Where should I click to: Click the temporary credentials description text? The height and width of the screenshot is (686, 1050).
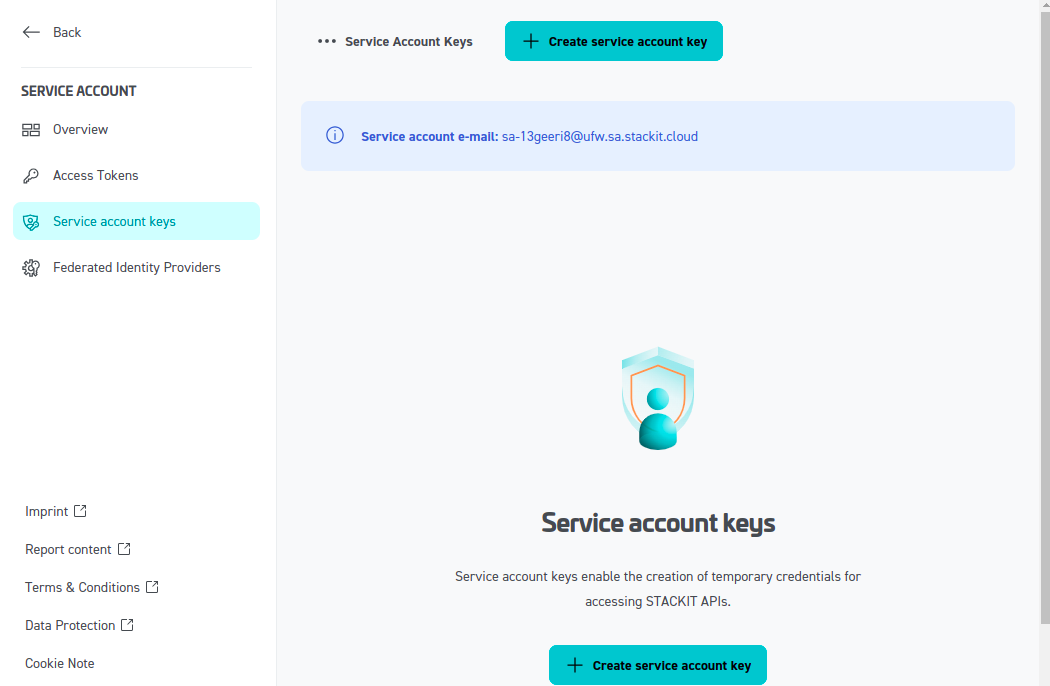pyautogui.click(x=658, y=589)
